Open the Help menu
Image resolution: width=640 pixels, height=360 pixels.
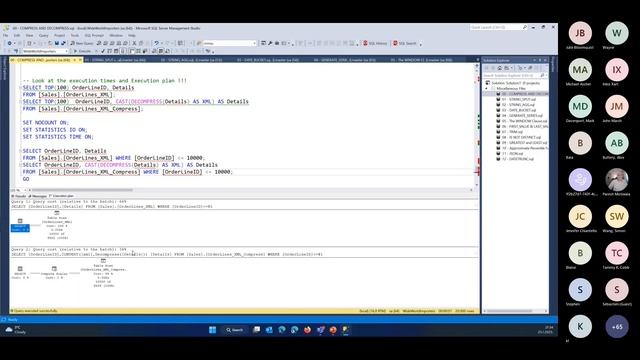(x=132, y=36)
